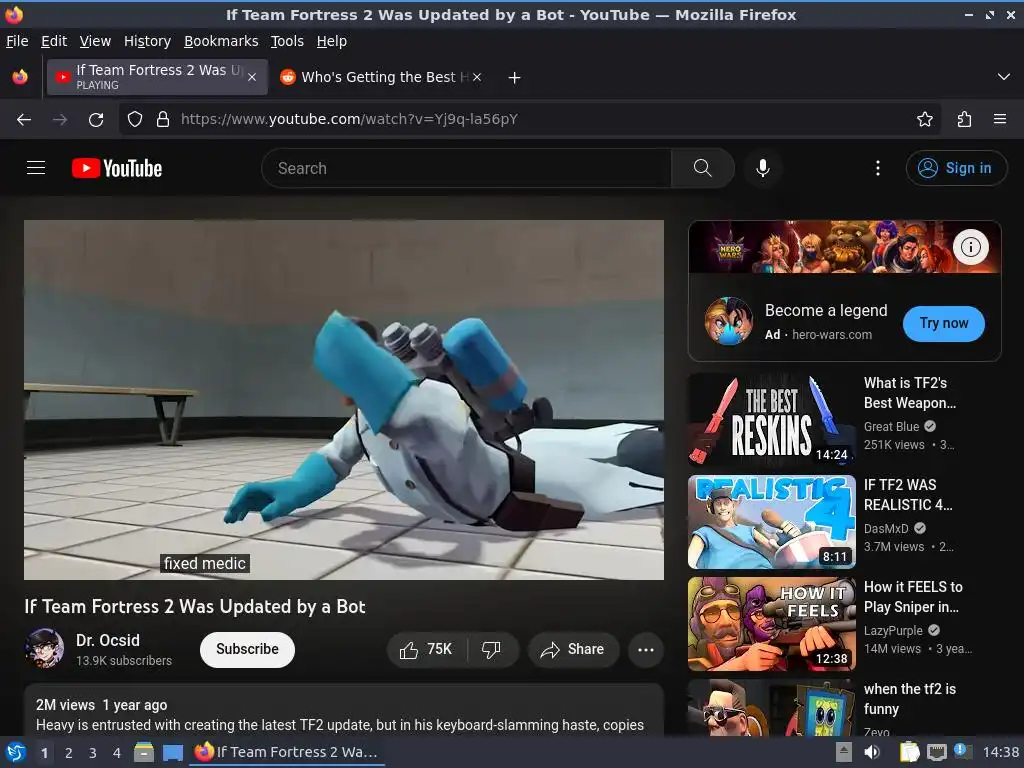This screenshot has width=1024, height=768.
Task: Click the Share button
Action: tap(573, 649)
